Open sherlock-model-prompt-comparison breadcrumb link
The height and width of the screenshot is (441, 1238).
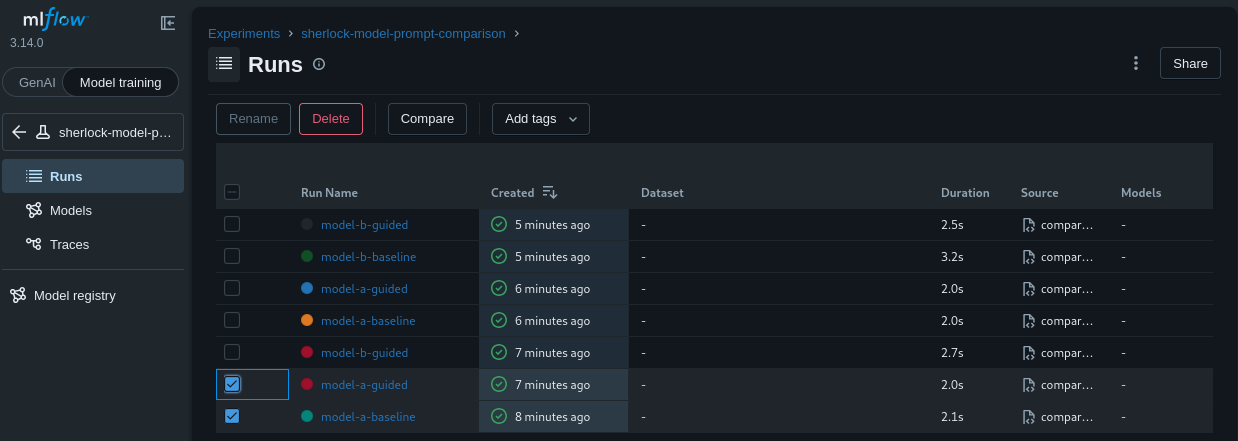(403, 33)
